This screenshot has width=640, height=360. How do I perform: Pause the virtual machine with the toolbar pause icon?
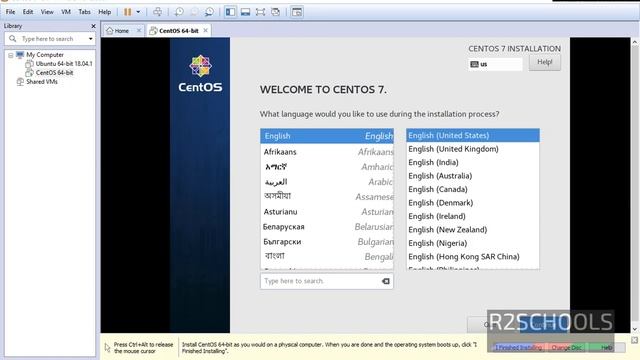[128, 12]
